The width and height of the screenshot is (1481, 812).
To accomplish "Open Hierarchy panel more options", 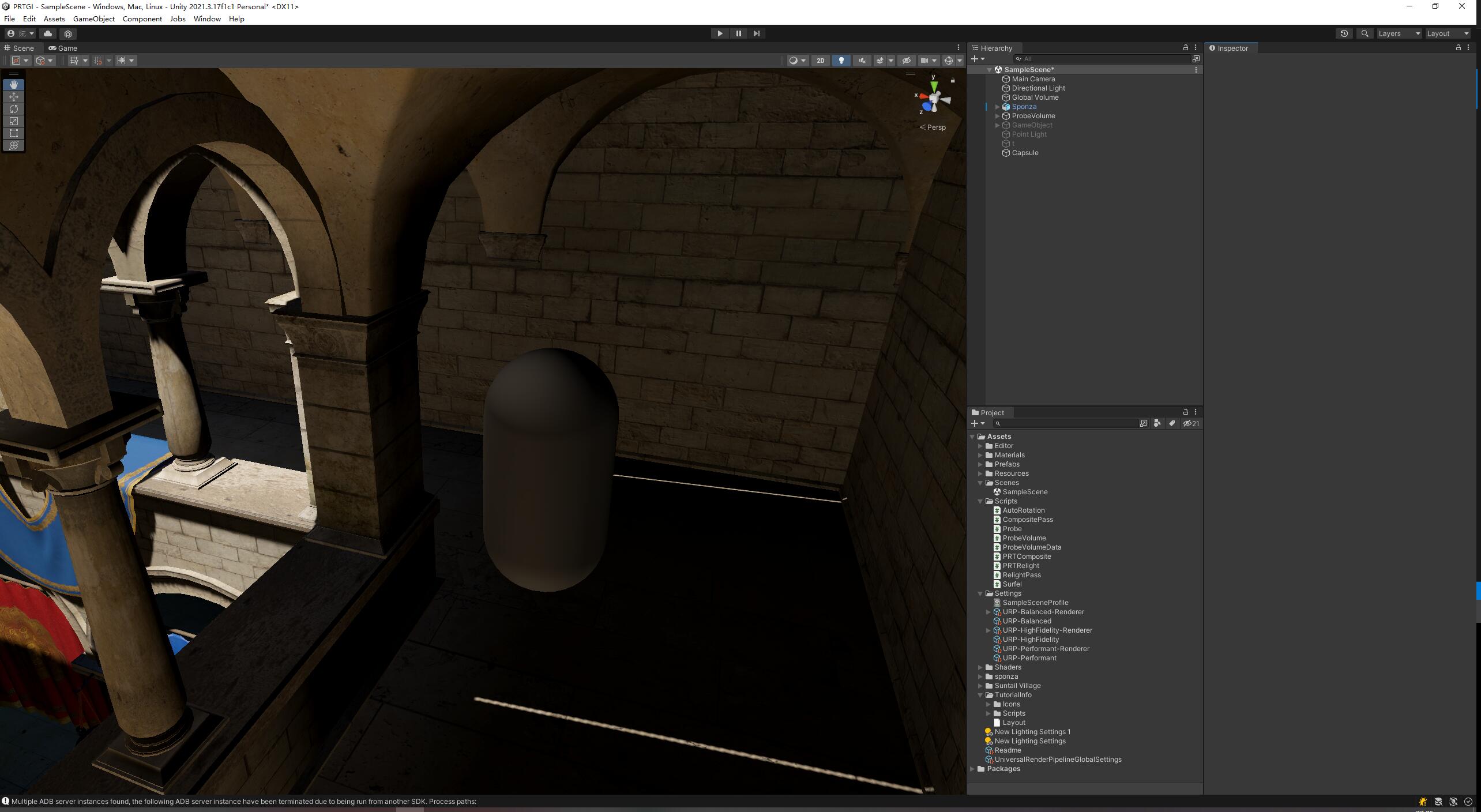I will [1196, 48].
